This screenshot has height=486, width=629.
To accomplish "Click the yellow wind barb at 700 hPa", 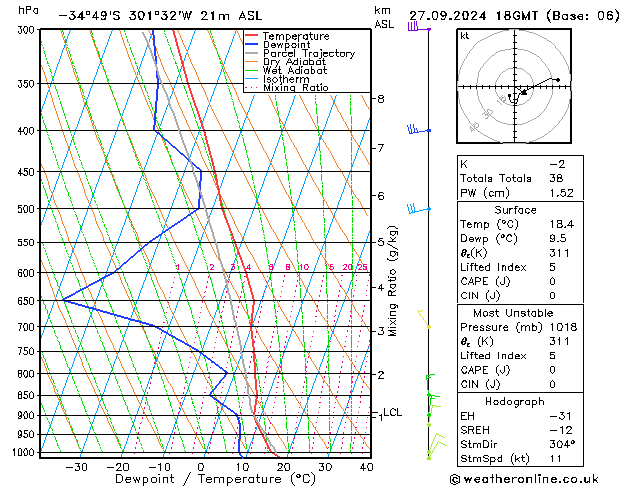I will click(424, 319).
